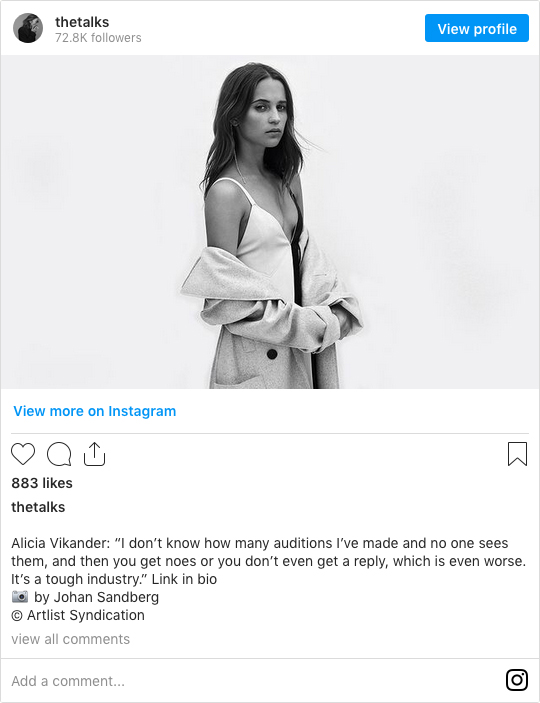Select the camera emoji in the caption
The image size is (540, 703).
[20, 597]
